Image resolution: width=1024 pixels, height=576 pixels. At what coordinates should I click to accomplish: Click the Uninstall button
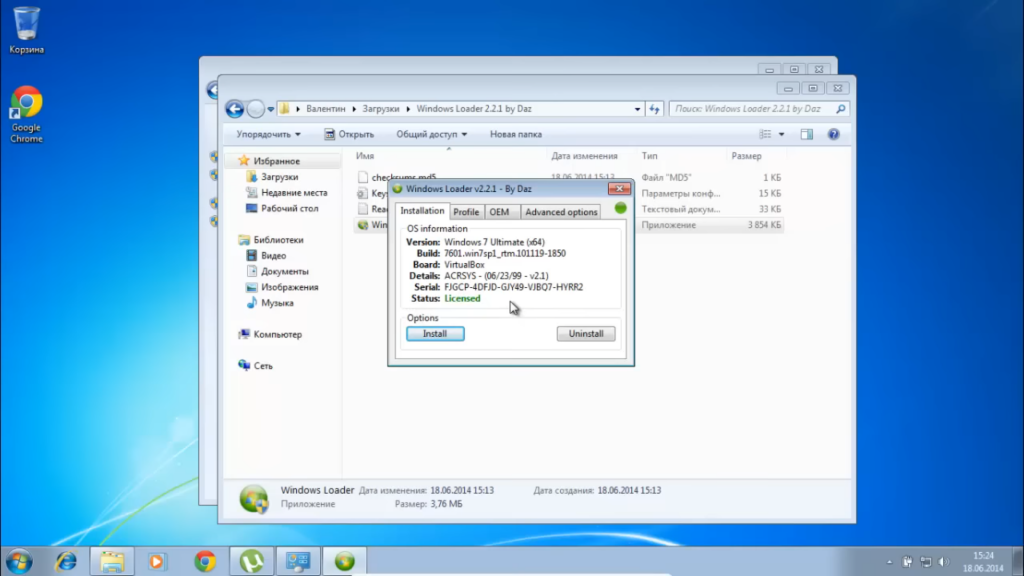(586, 334)
